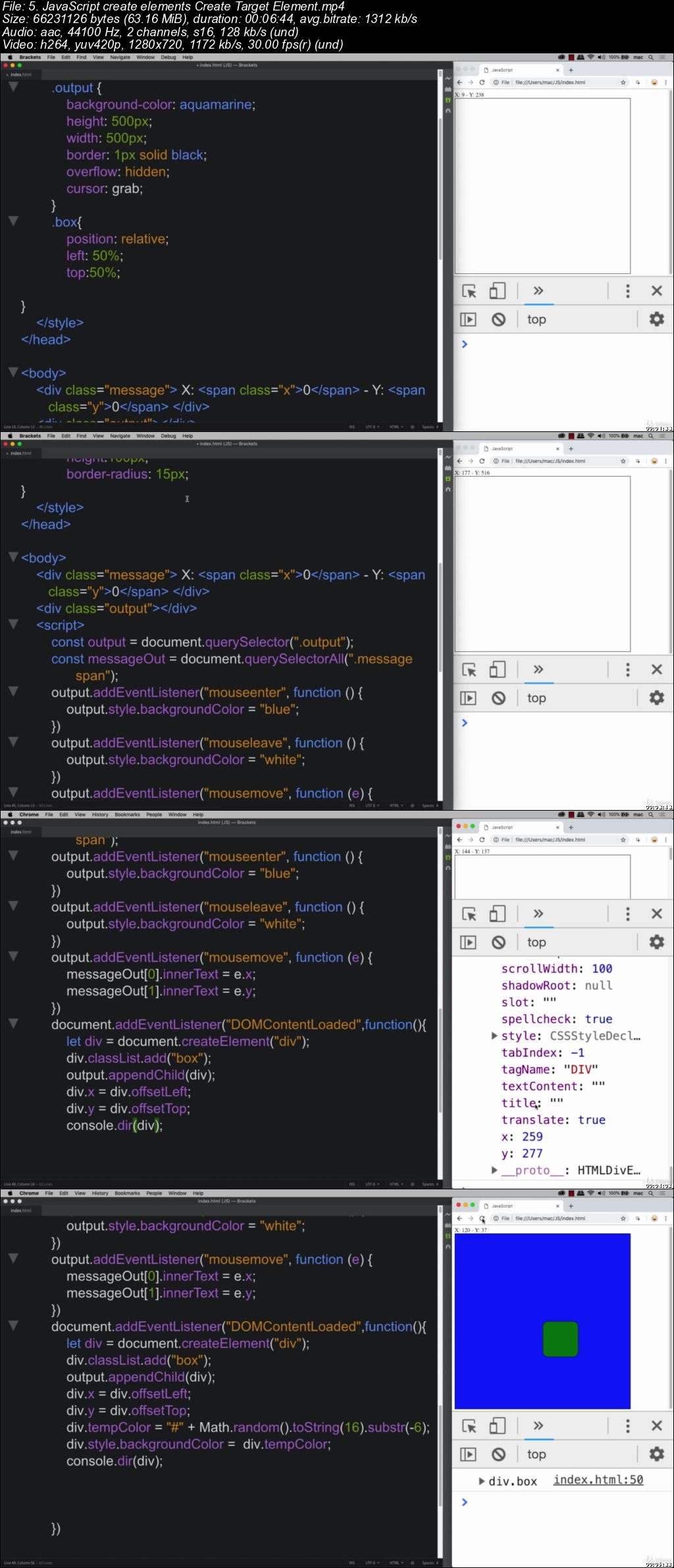This screenshot has width=674, height=1568.
Task: Toggle INS mode in status bar, X: 9 frame
Action: (x=351, y=427)
